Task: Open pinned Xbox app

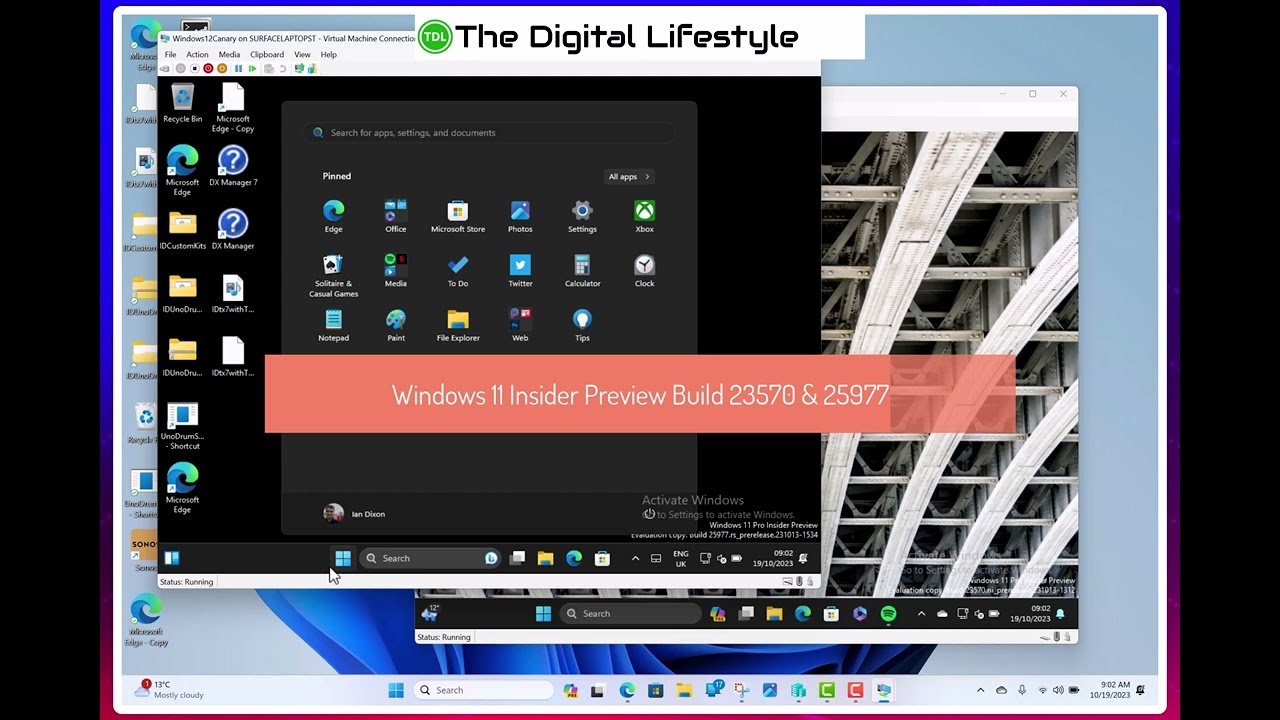Action: coord(644,216)
